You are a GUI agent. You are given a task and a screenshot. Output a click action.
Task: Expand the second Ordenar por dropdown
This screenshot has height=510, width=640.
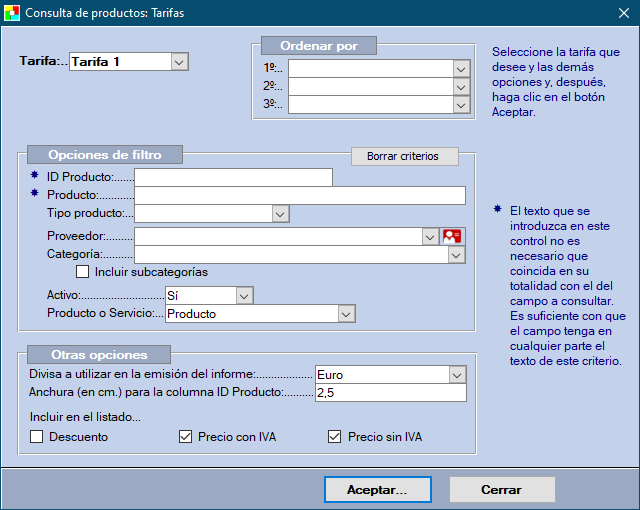pyautogui.click(x=461, y=87)
